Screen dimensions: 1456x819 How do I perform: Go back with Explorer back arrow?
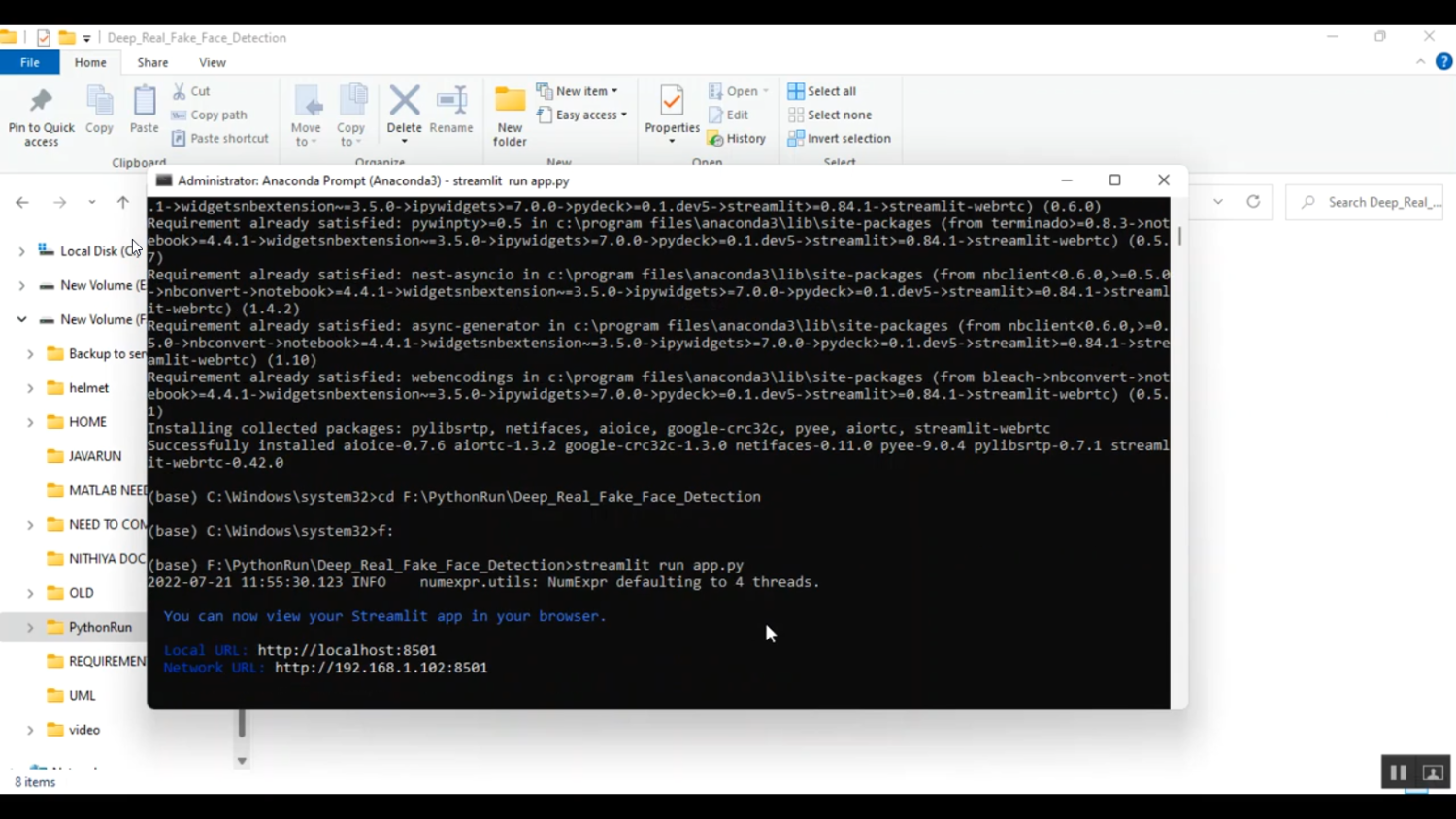click(x=22, y=202)
